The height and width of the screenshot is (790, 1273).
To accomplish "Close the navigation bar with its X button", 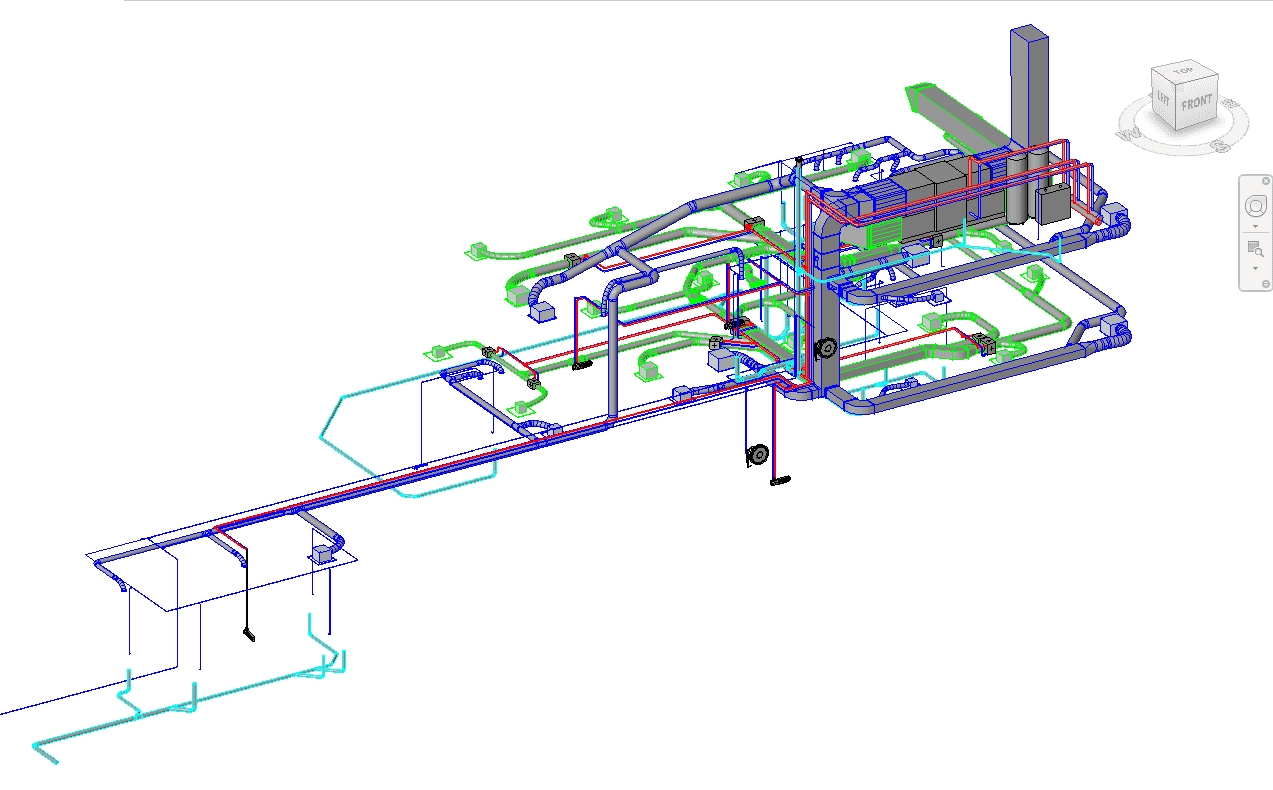I will pos(1266,180).
